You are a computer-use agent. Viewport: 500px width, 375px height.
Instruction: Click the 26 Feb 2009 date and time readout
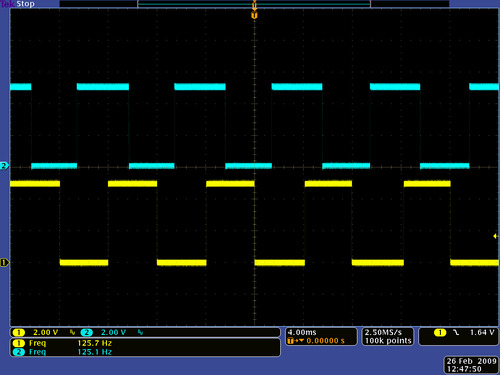(x=471, y=365)
